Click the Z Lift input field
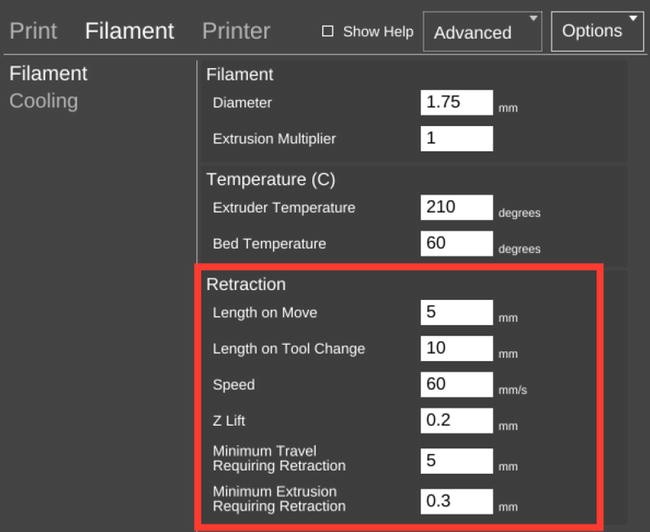This screenshot has width=650, height=532. coord(457,420)
